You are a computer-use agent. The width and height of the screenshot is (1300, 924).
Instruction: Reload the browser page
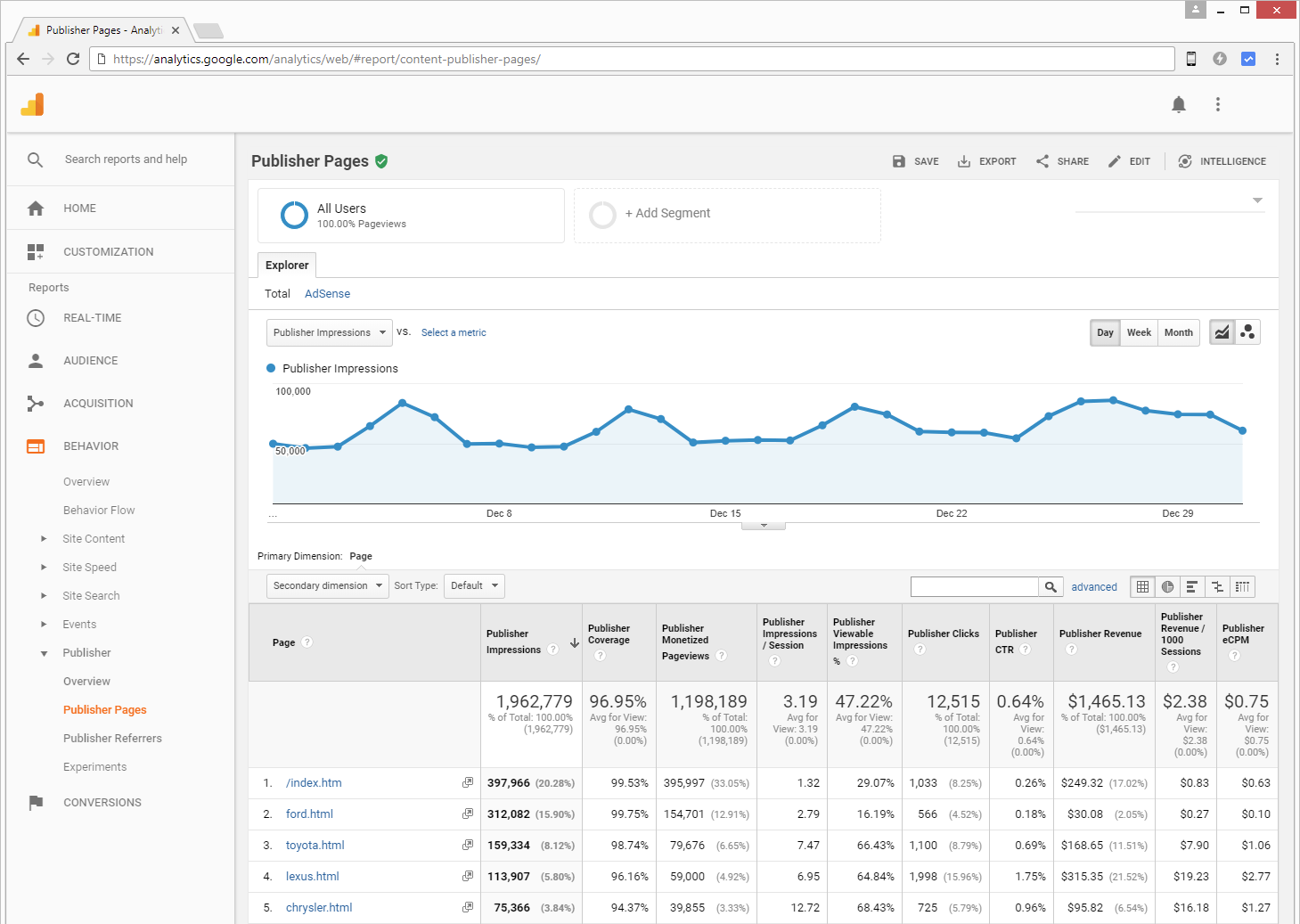pyautogui.click(x=73, y=59)
